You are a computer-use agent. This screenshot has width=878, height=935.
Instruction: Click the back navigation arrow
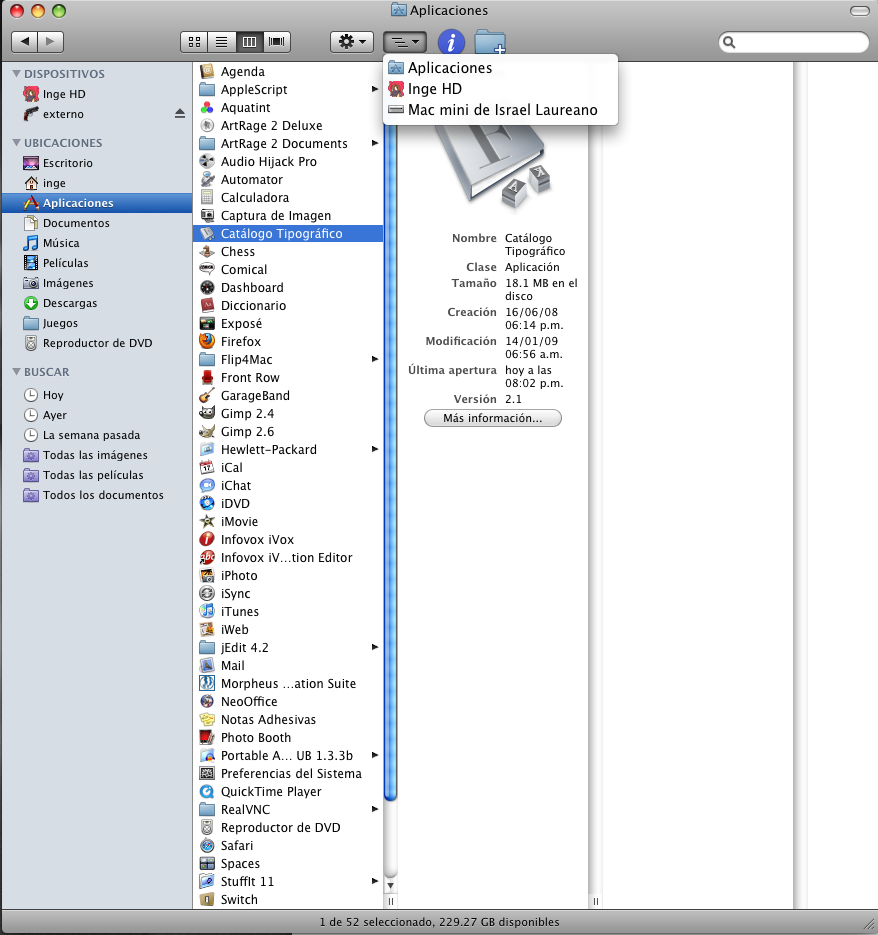coord(24,42)
